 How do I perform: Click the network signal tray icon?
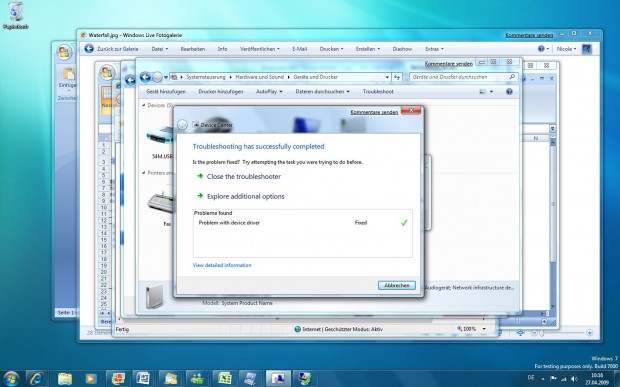[564, 379]
